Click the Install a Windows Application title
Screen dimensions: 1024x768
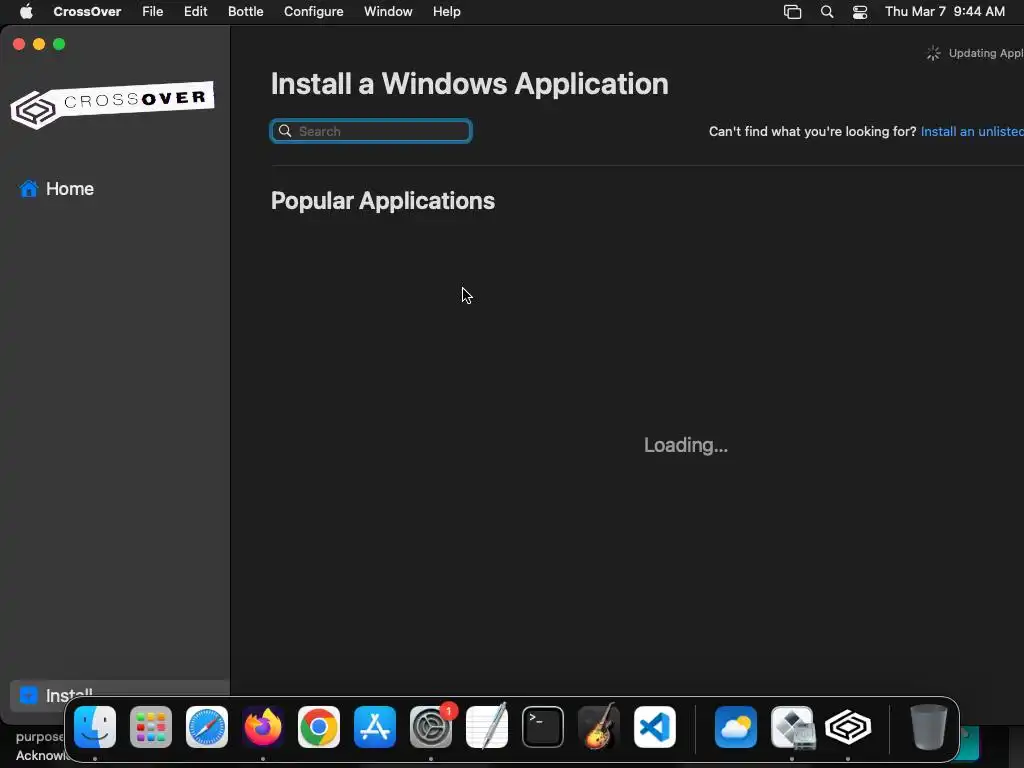470,84
